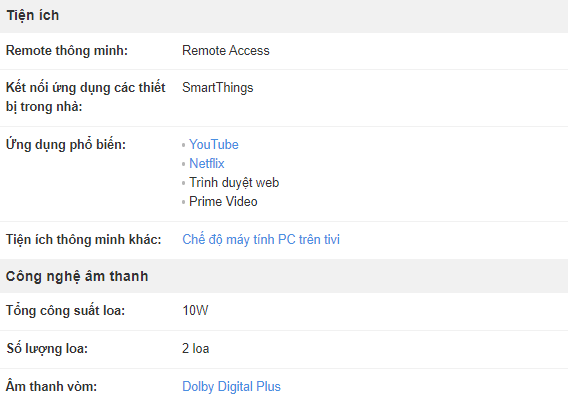Click the Tiện ích thông minh khác label
568x403 pixels.
[x=83, y=239]
